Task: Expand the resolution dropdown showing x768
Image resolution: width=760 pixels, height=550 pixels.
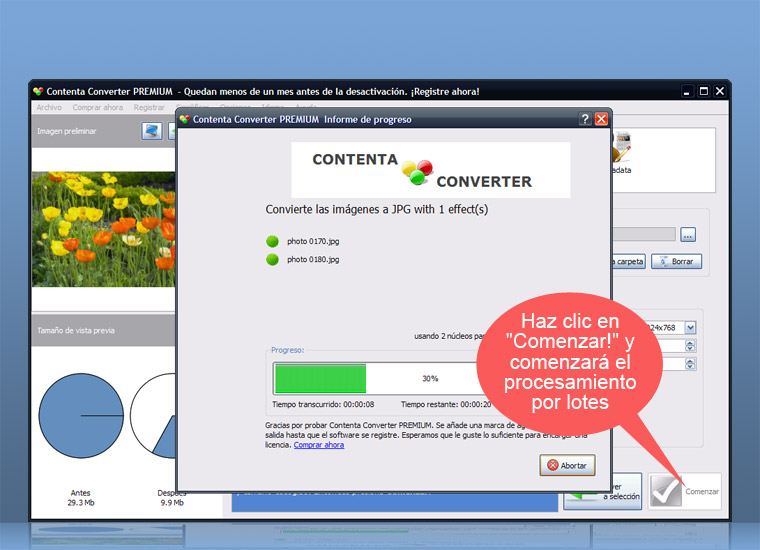Action: [690, 328]
